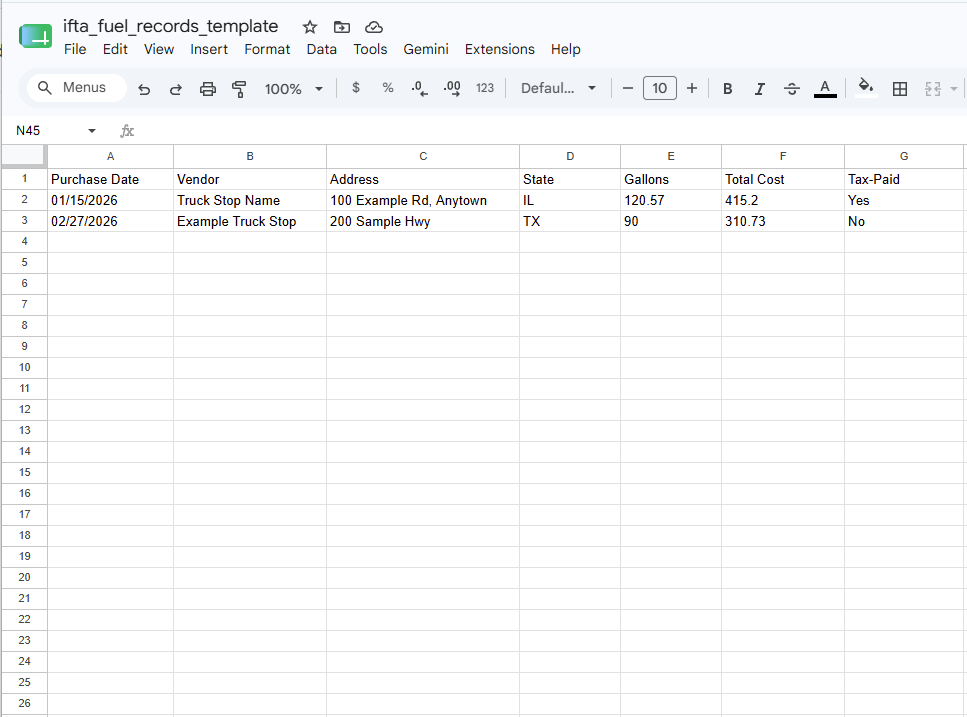The image size is (967, 717).
Task: Increase font size with plus button
Action: pyautogui.click(x=692, y=88)
